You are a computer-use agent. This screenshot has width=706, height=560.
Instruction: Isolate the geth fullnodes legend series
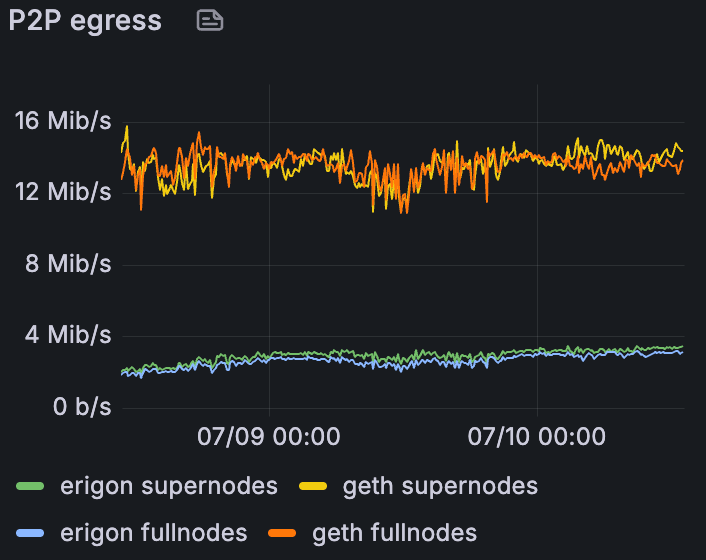[394, 533]
